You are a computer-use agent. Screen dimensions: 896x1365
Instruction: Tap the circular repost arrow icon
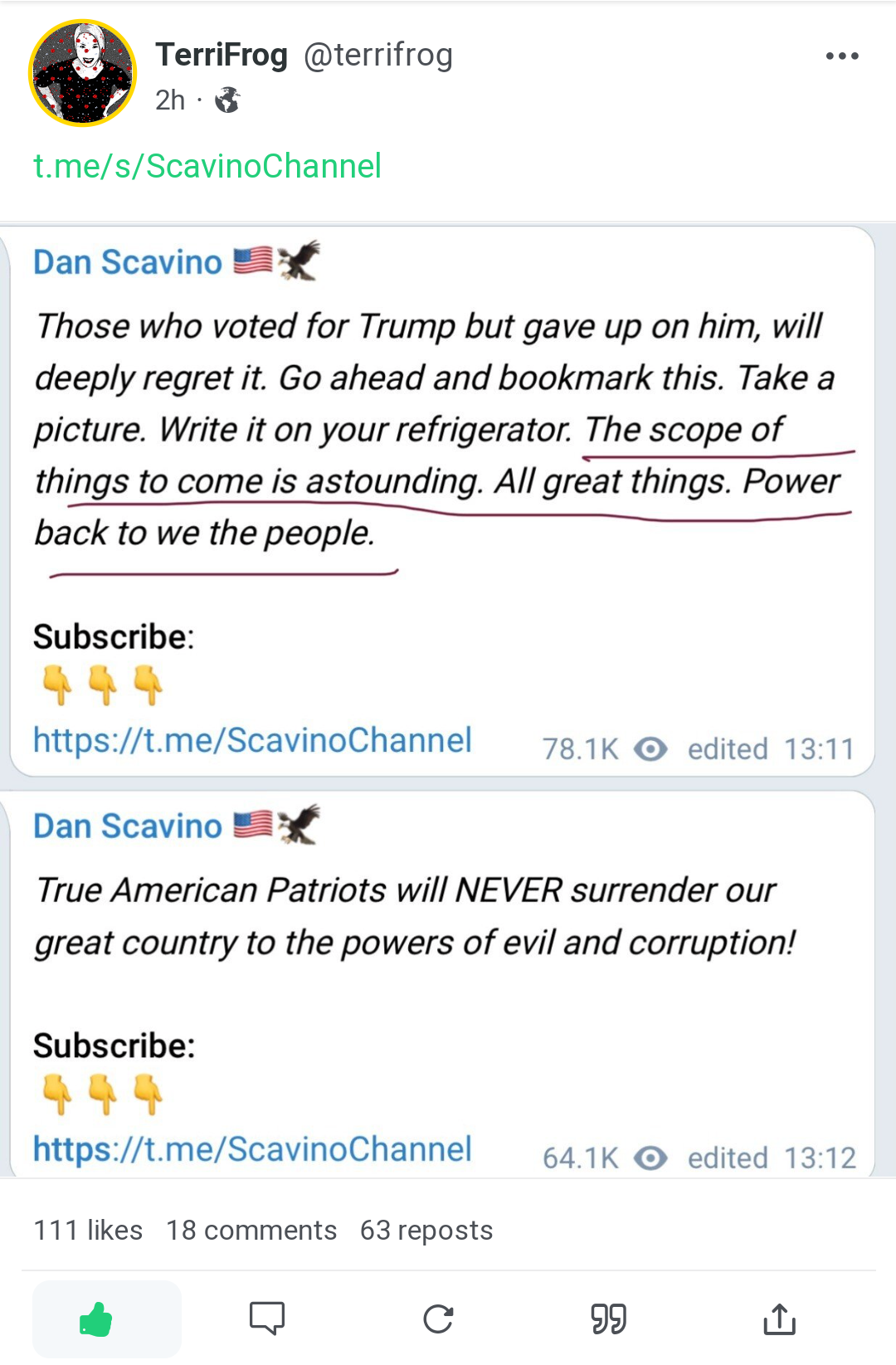438,1319
